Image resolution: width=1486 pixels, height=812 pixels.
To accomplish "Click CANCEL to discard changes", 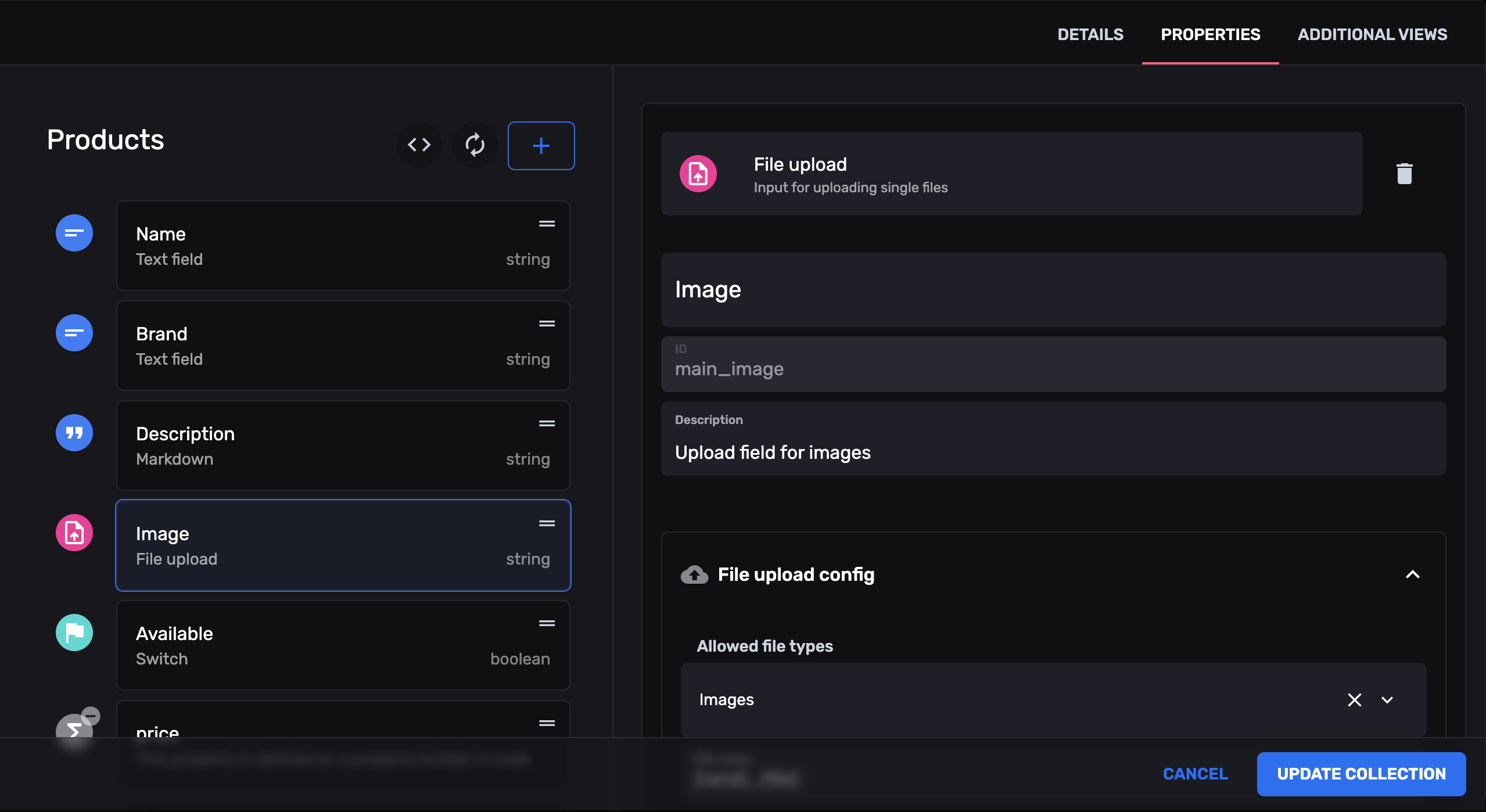I will (1195, 773).
